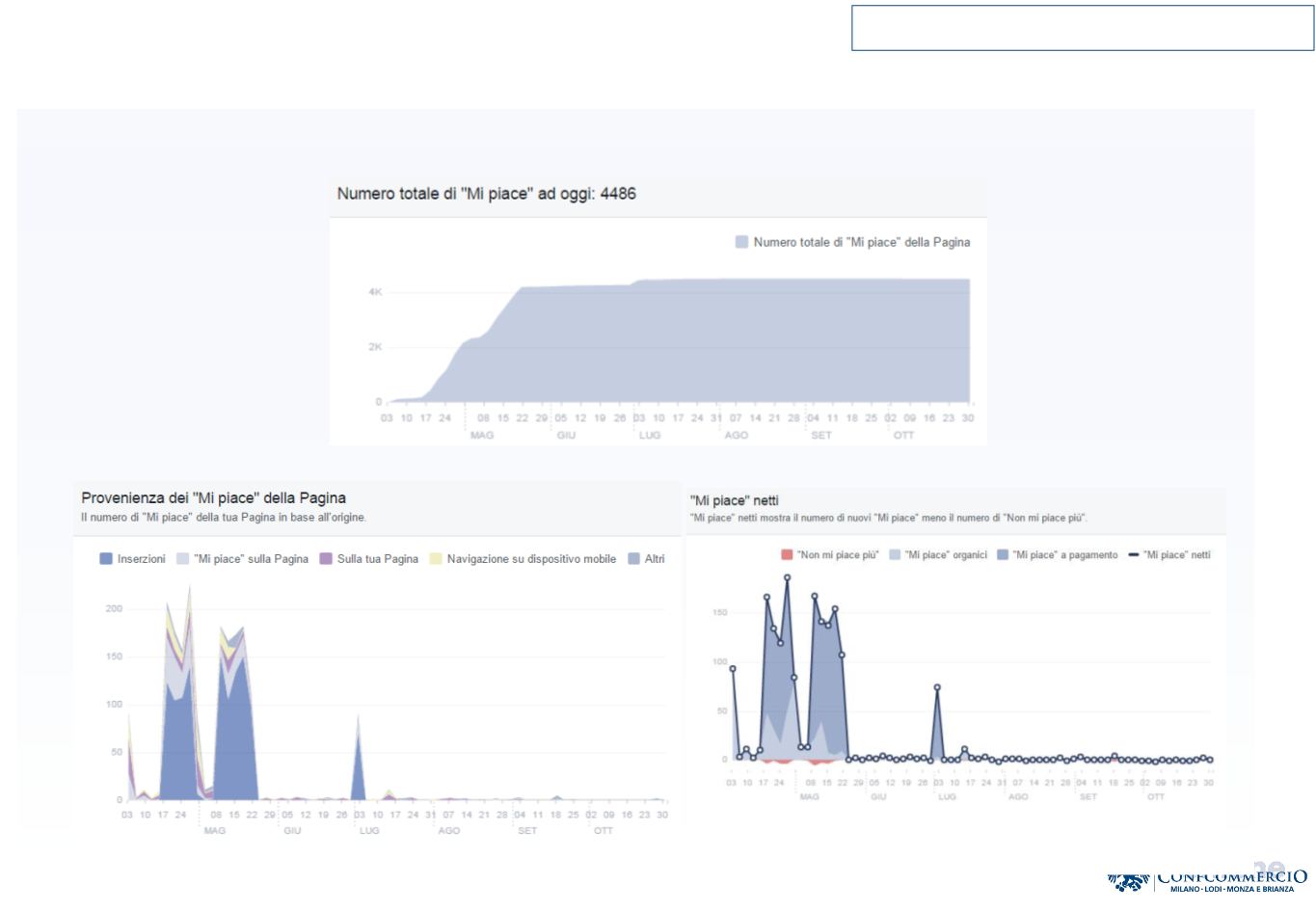Select the July spike point in the "Mi piace" netti chart

click(937, 687)
